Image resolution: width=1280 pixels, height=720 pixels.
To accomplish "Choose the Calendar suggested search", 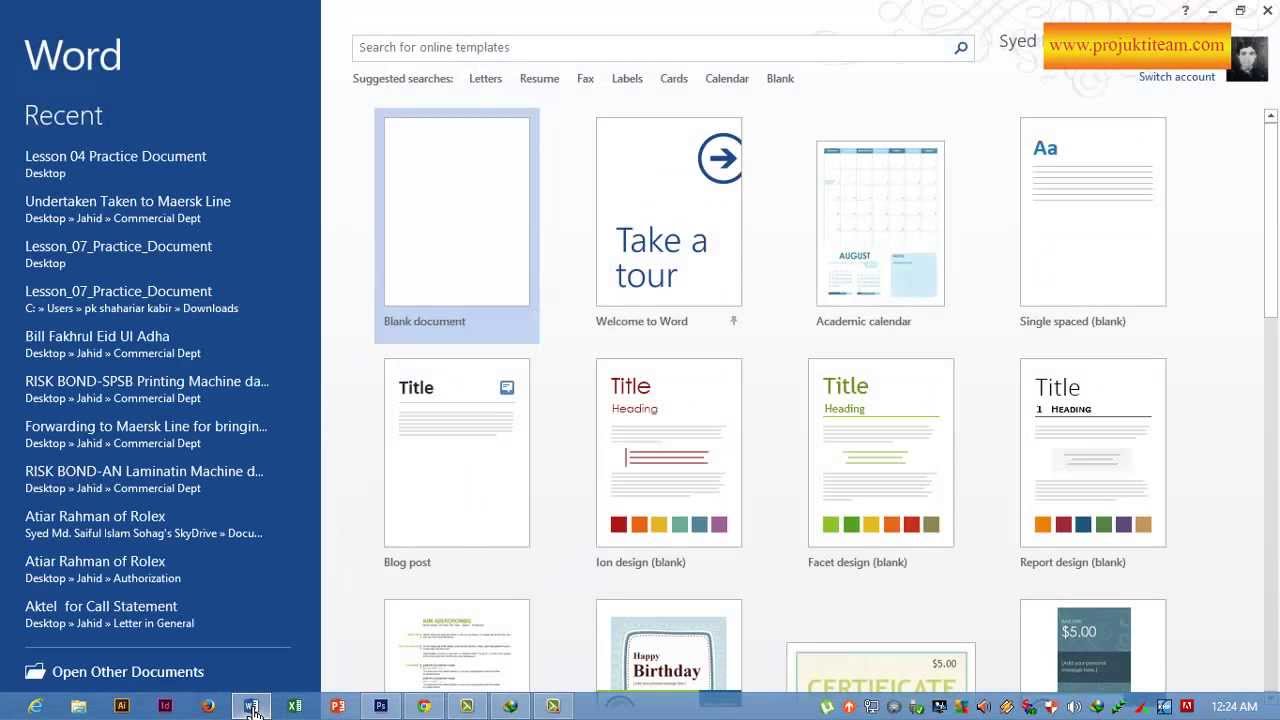I will click(726, 78).
